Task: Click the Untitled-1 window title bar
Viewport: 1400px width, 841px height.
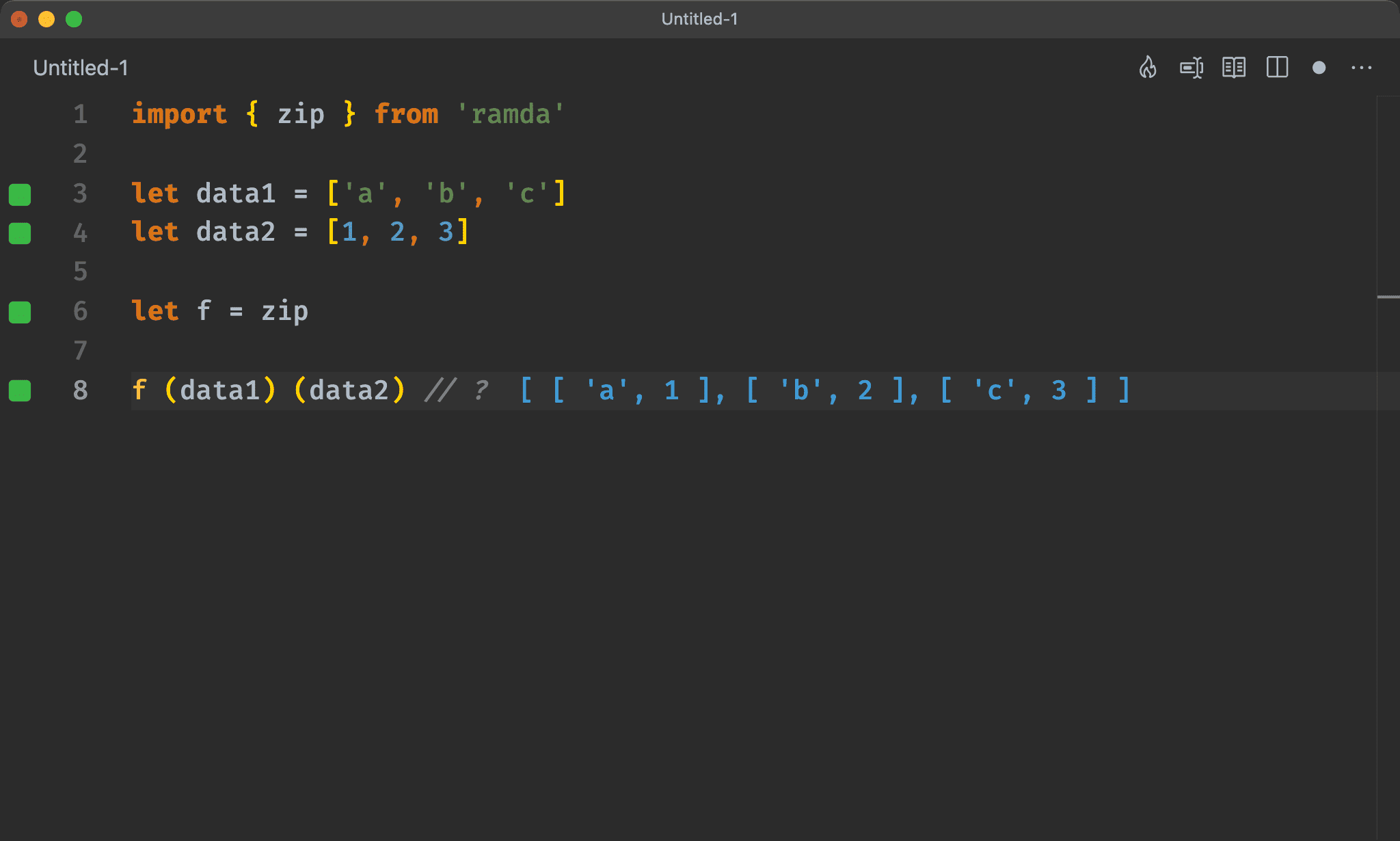Action: click(x=700, y=18)
